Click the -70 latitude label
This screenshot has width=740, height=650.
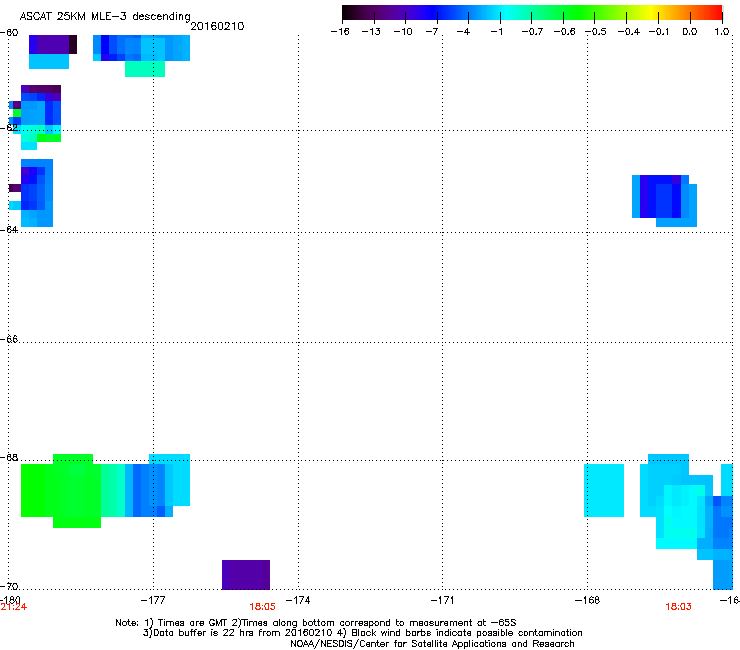[x=9, y=586]
